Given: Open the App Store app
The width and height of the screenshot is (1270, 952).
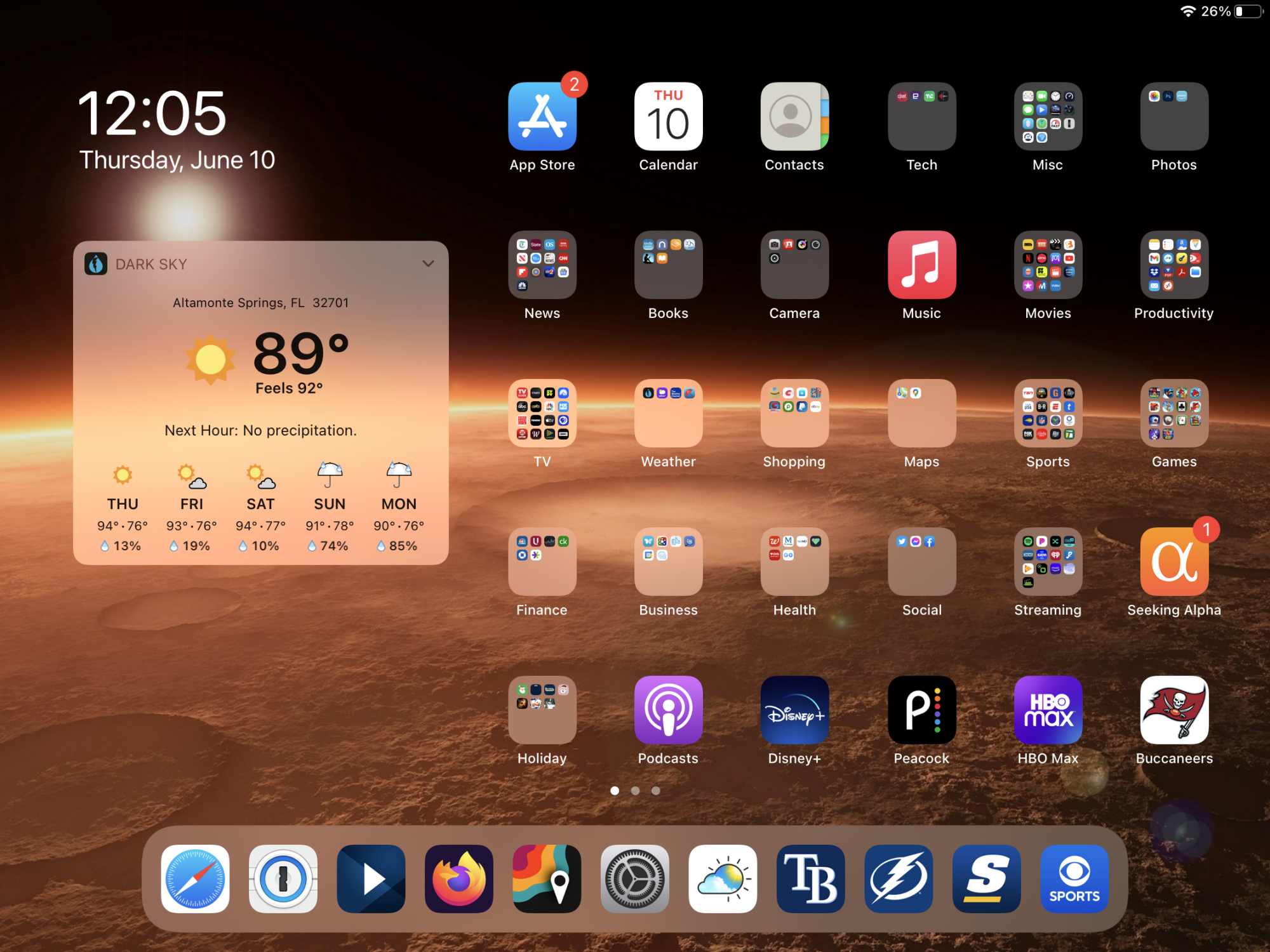Looking at the screenshot, I should pos(542,117).
